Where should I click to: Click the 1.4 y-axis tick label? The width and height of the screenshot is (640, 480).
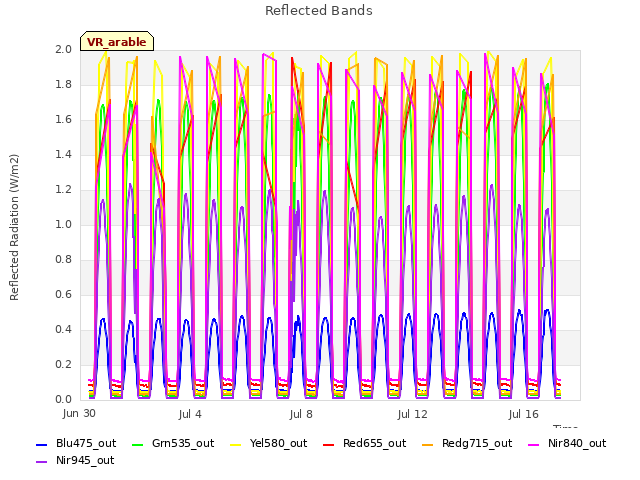click(63, 155)
